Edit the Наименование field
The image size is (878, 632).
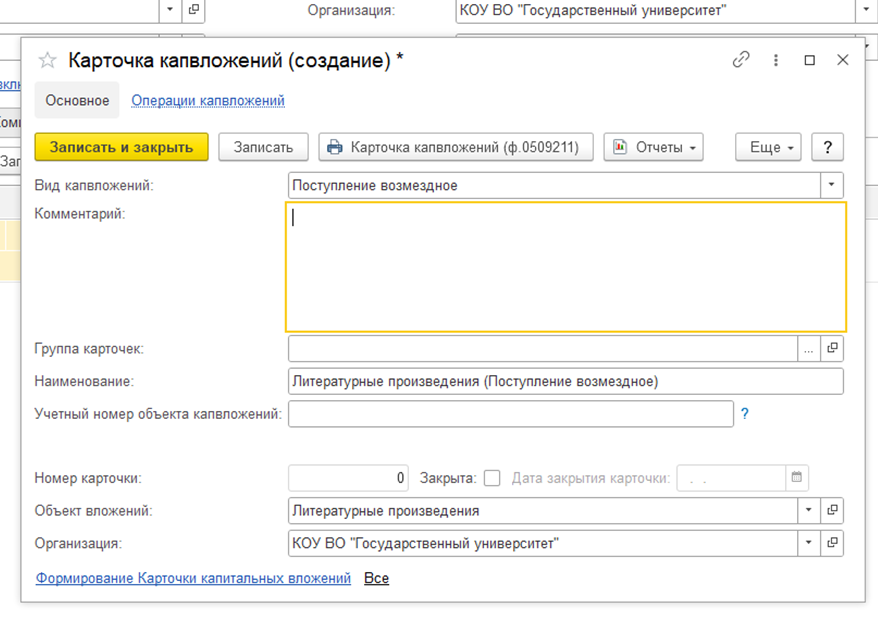(566, 381)
